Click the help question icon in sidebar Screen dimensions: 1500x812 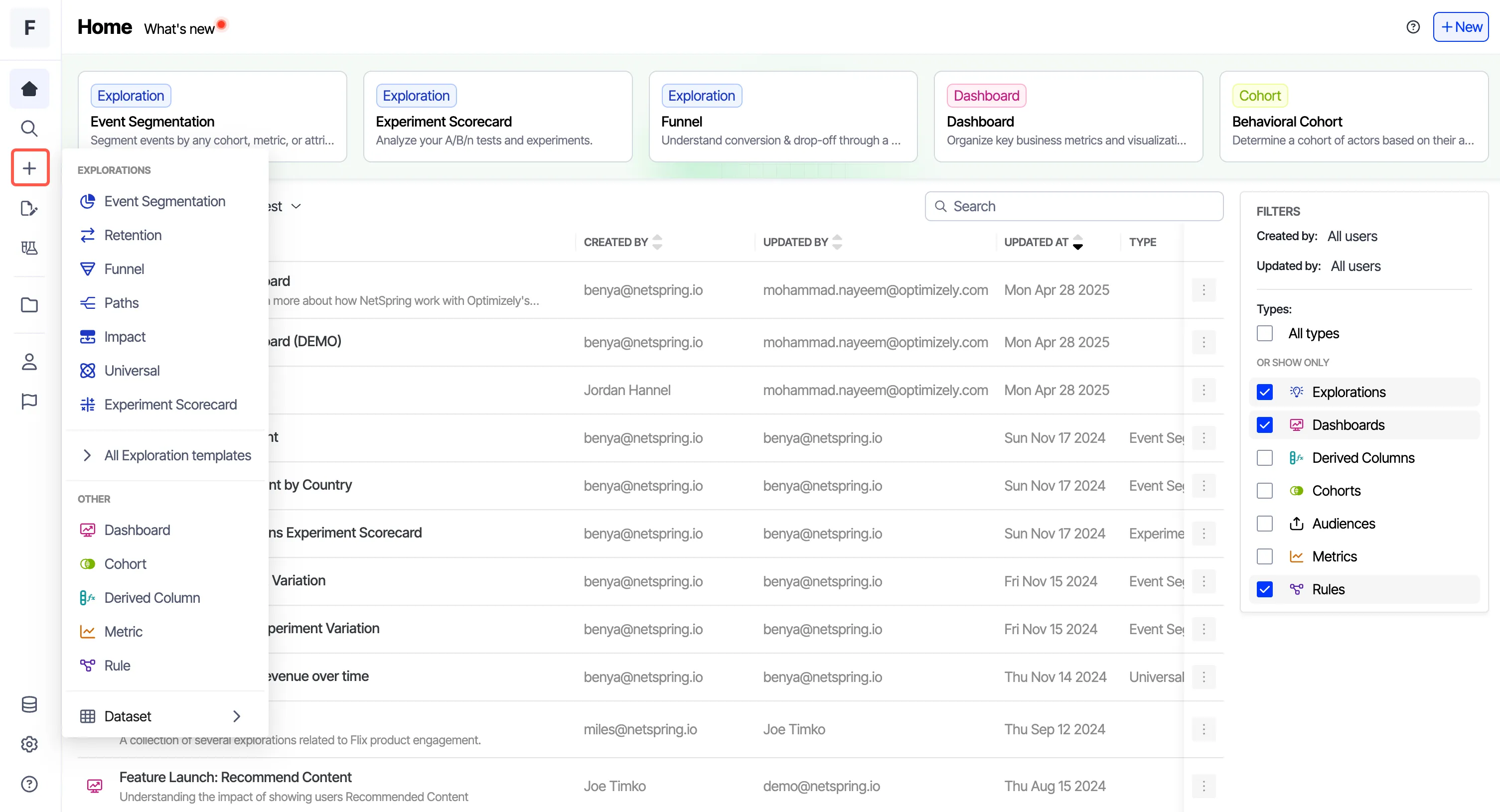click(x=29, y=784)
